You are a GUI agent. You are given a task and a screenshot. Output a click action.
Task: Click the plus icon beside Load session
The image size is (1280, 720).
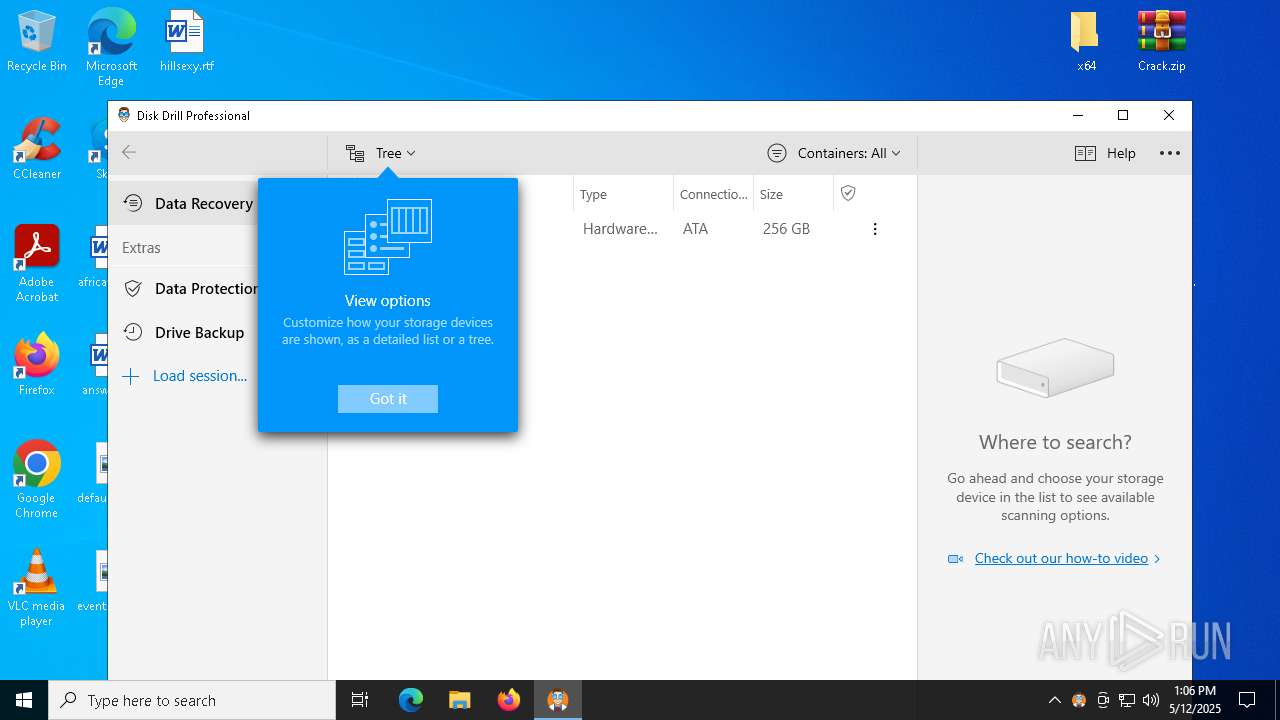130,376
